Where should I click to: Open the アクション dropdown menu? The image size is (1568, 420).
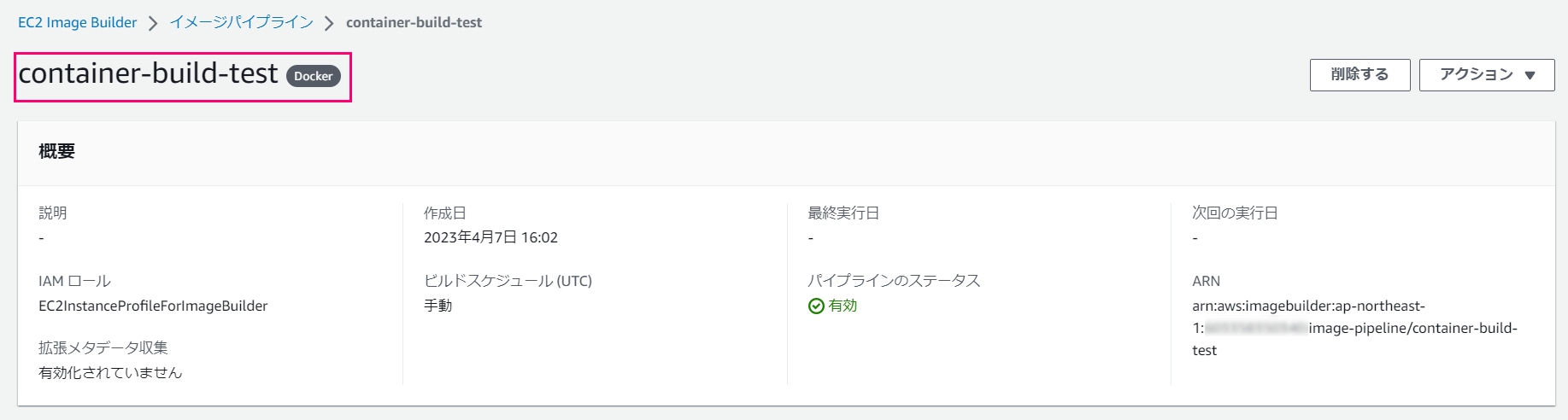coord(1487,75)
